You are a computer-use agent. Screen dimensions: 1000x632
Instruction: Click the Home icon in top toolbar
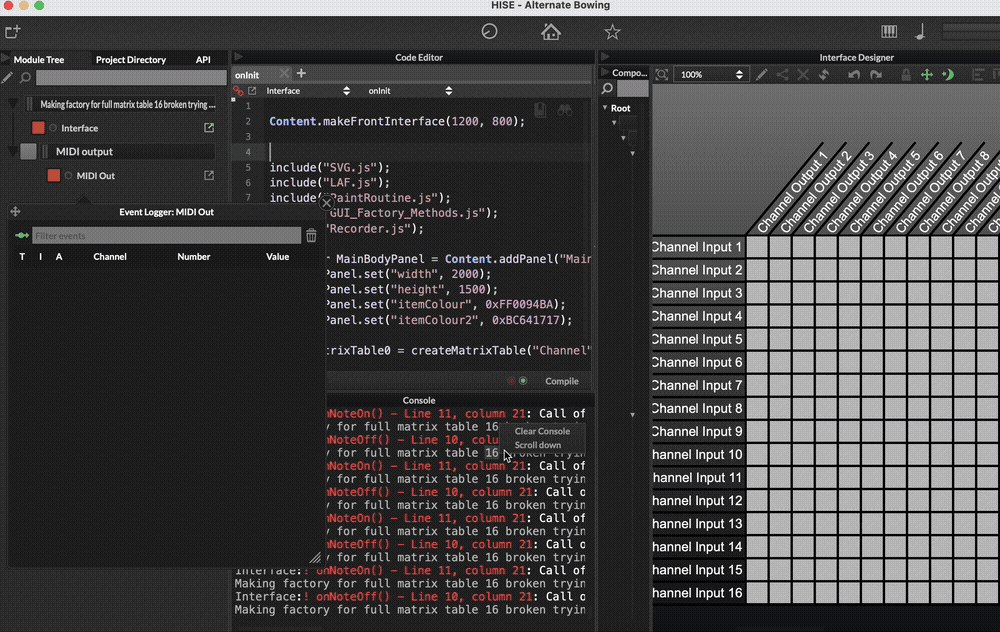click(551, 31)
